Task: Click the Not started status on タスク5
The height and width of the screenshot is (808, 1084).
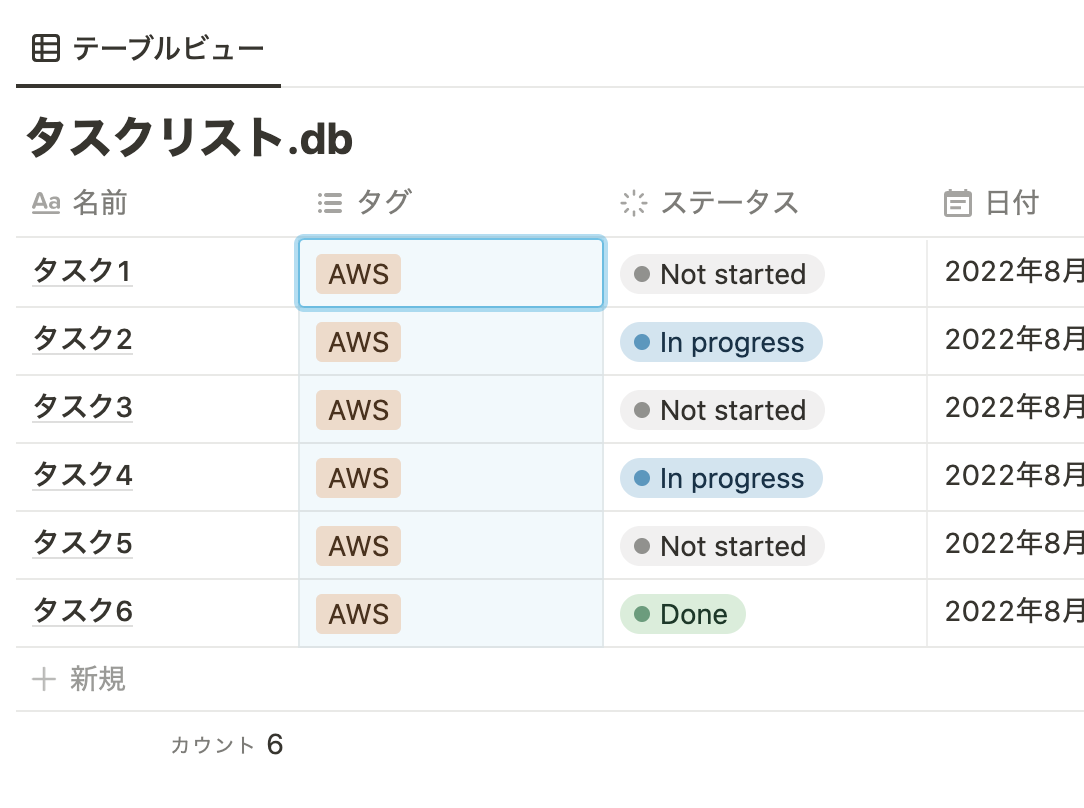Action: pyautogui.click(x=720, y=545)
